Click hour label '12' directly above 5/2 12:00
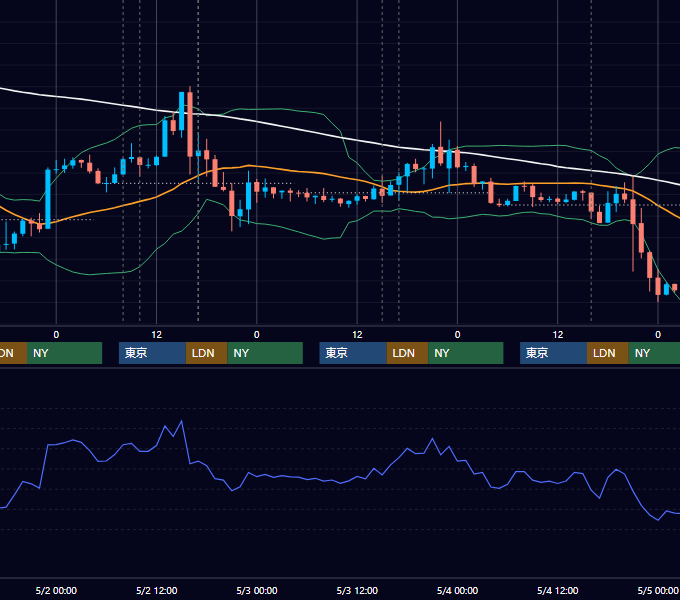The height and width of the screenshot is (600, 680). point(157,335)
